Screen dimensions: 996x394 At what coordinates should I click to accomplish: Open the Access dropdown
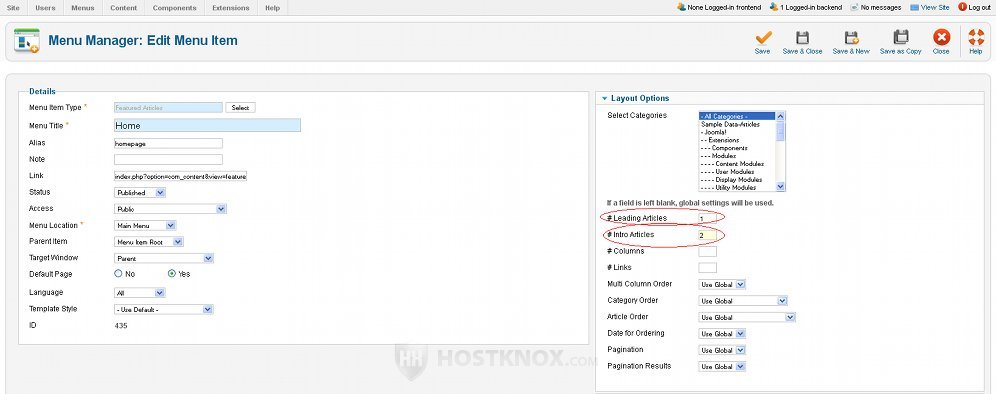[170, 208]
